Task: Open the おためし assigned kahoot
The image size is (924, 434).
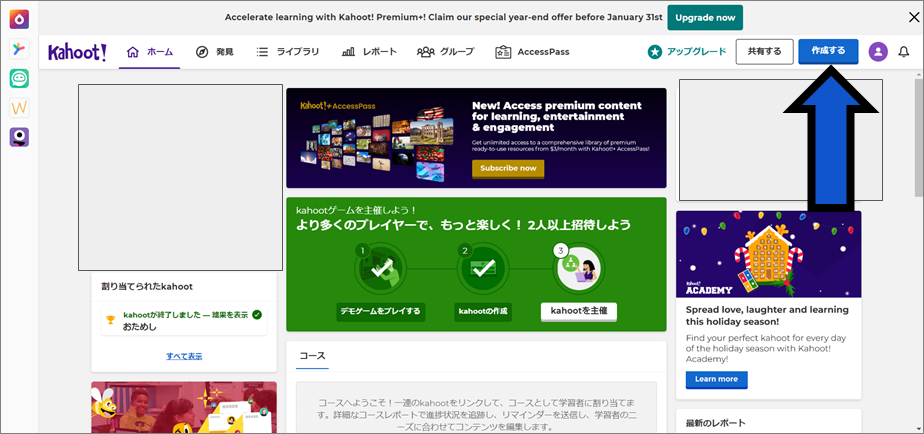Action: tap(184, 320)
